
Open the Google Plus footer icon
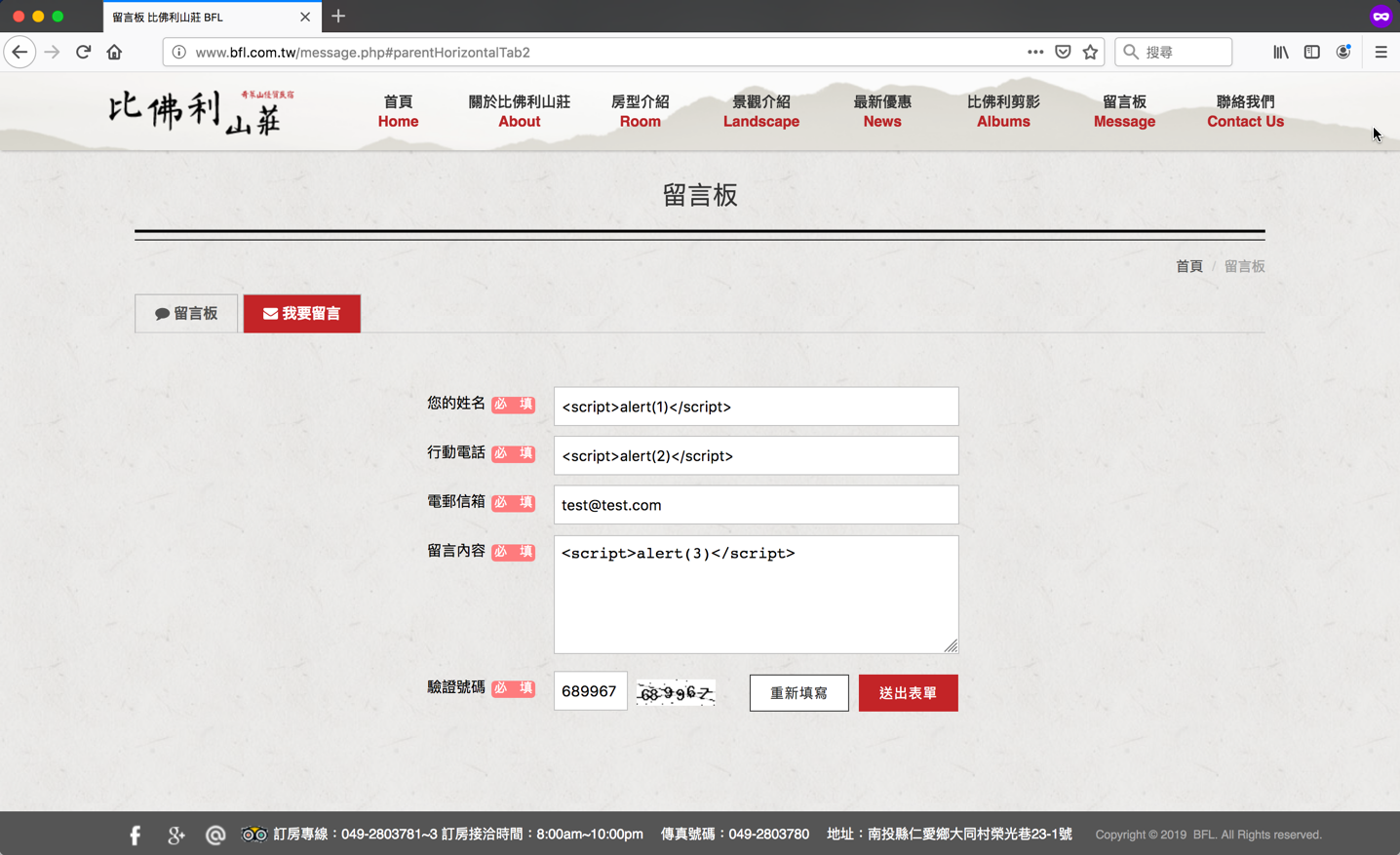(175, 835)
